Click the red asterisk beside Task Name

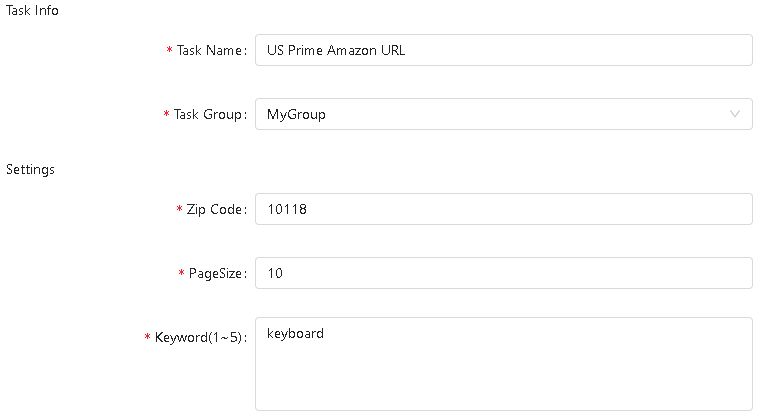click(x=169, y=51)
